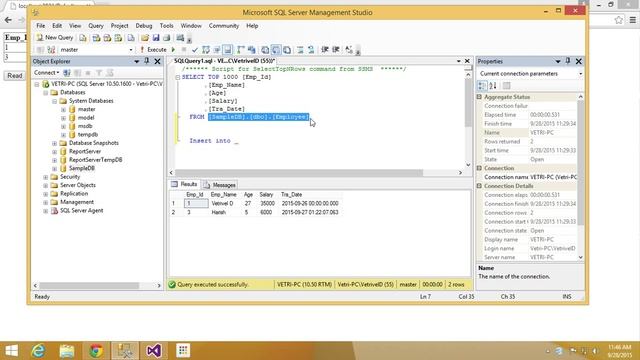Click the New Query toolbar button
Image resolution: width=640 pixels, height=360 pixels.
tap(55, 38)
